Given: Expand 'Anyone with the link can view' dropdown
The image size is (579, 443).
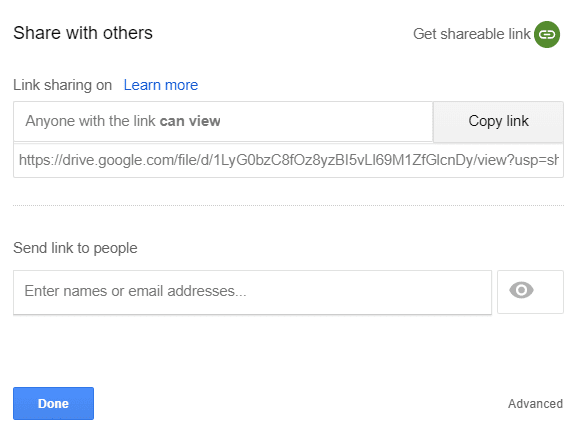Looking at the screenshot, I should [223, 121].
